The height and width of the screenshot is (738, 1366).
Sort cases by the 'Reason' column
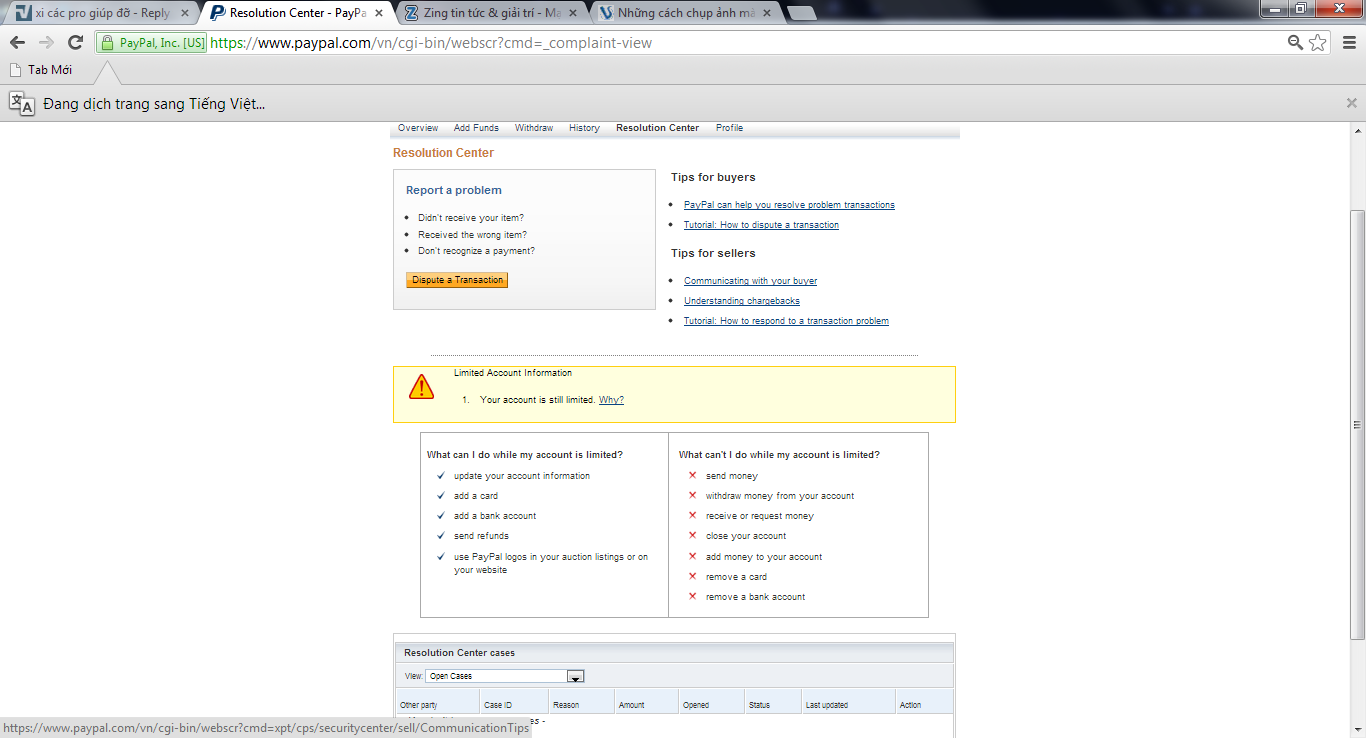pos(566,705)
